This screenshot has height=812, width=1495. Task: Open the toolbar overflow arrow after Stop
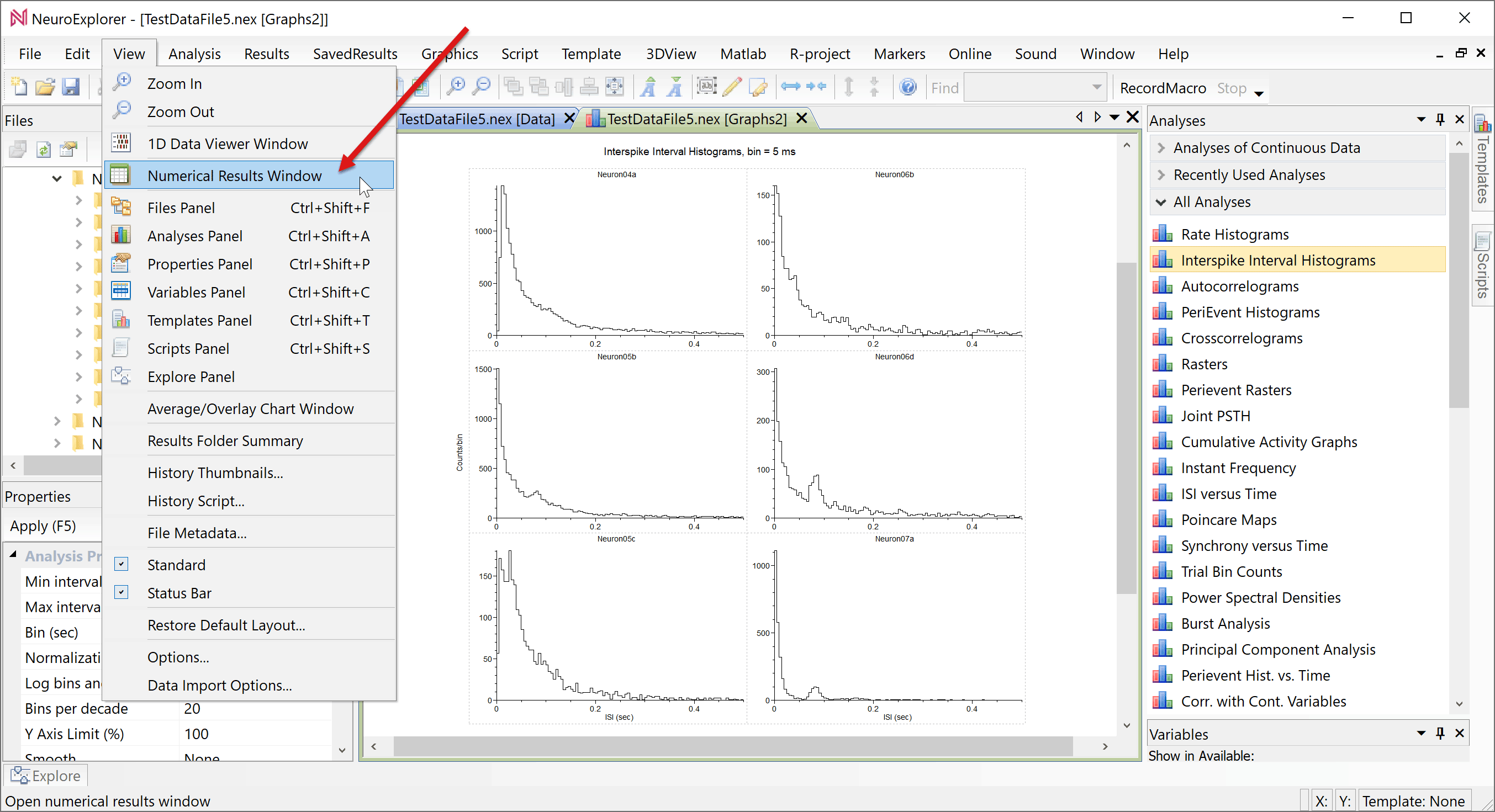tap(1259, 93)
